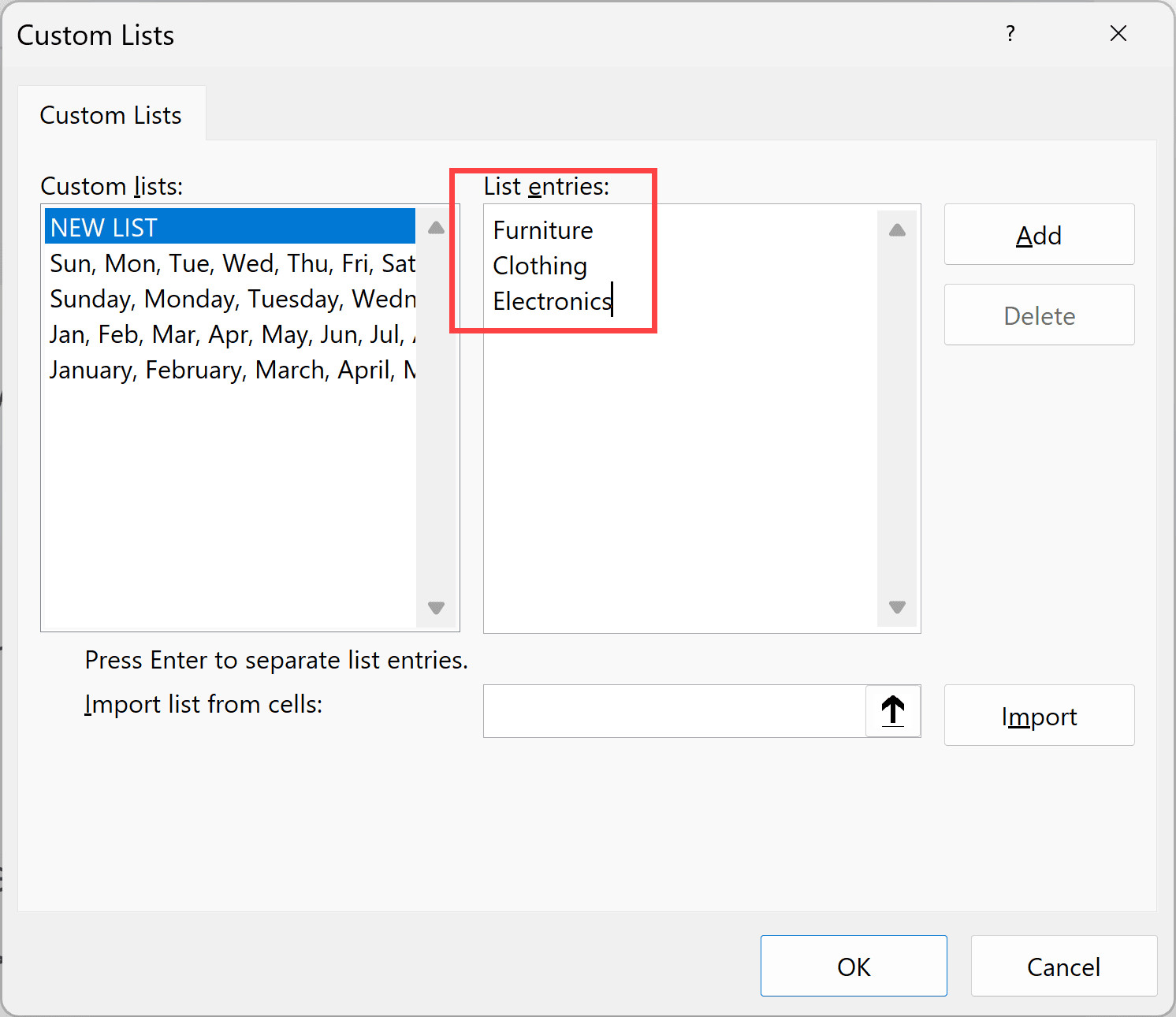The image size is (1176, 1017).
Task: Confirm with the OK button
Action: (853, 966)
